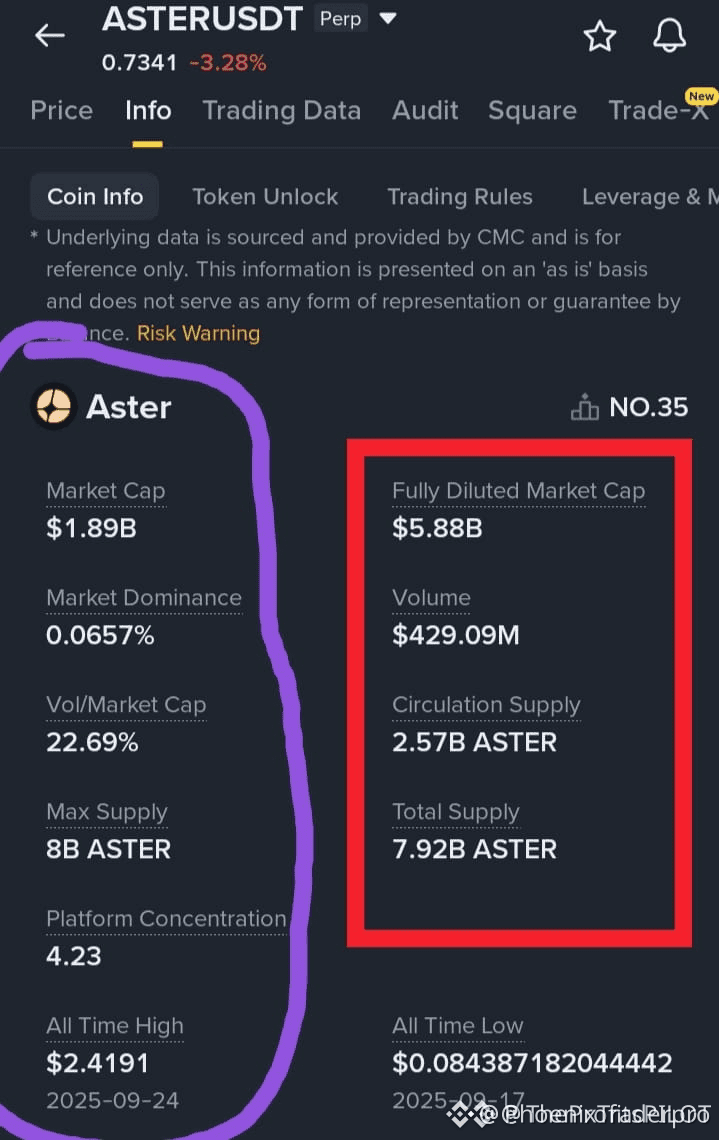Go to the Square tab
This screenshot has height=1140, width=719.
(x=532, y=111)
